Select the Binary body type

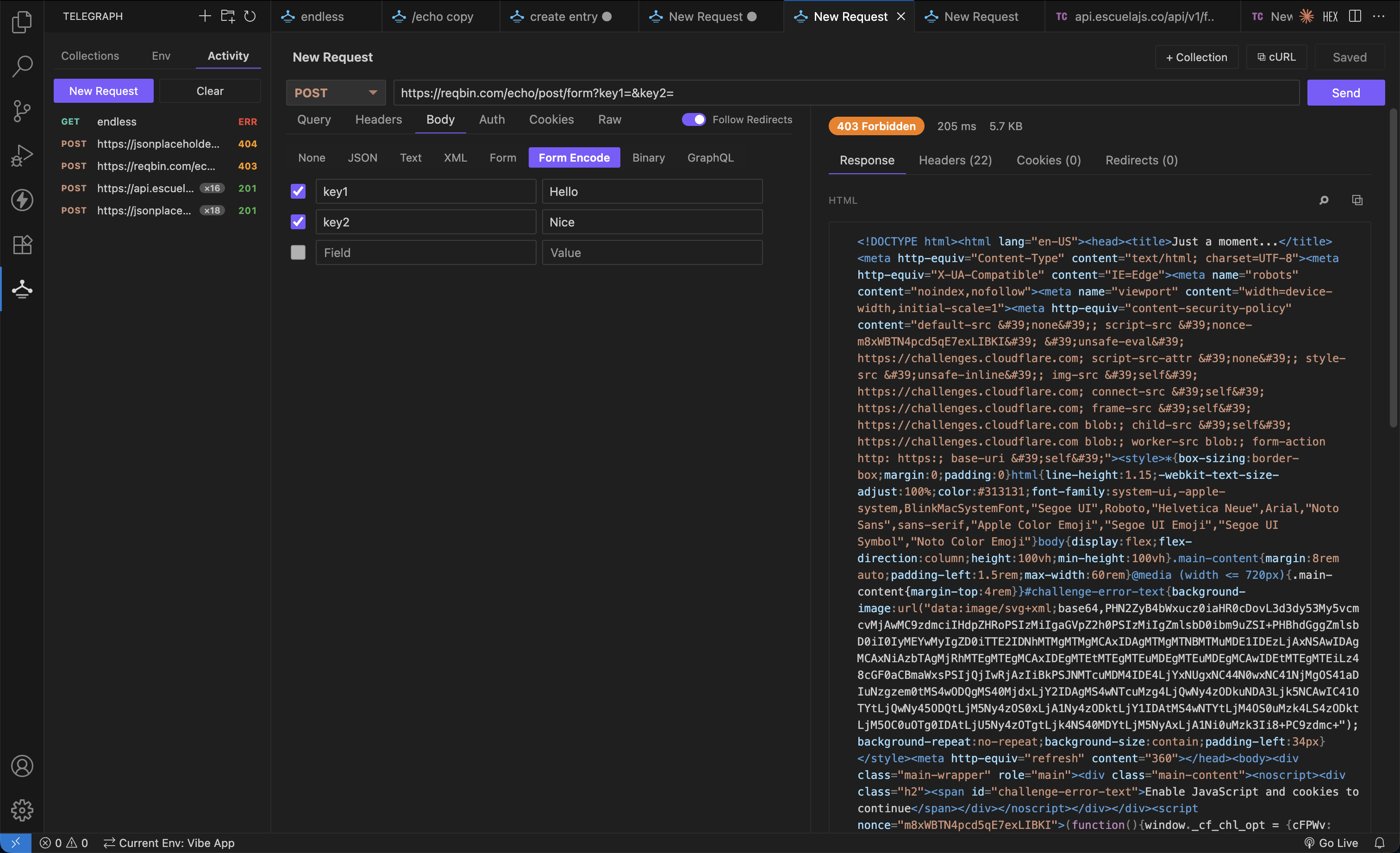point(648,157)
